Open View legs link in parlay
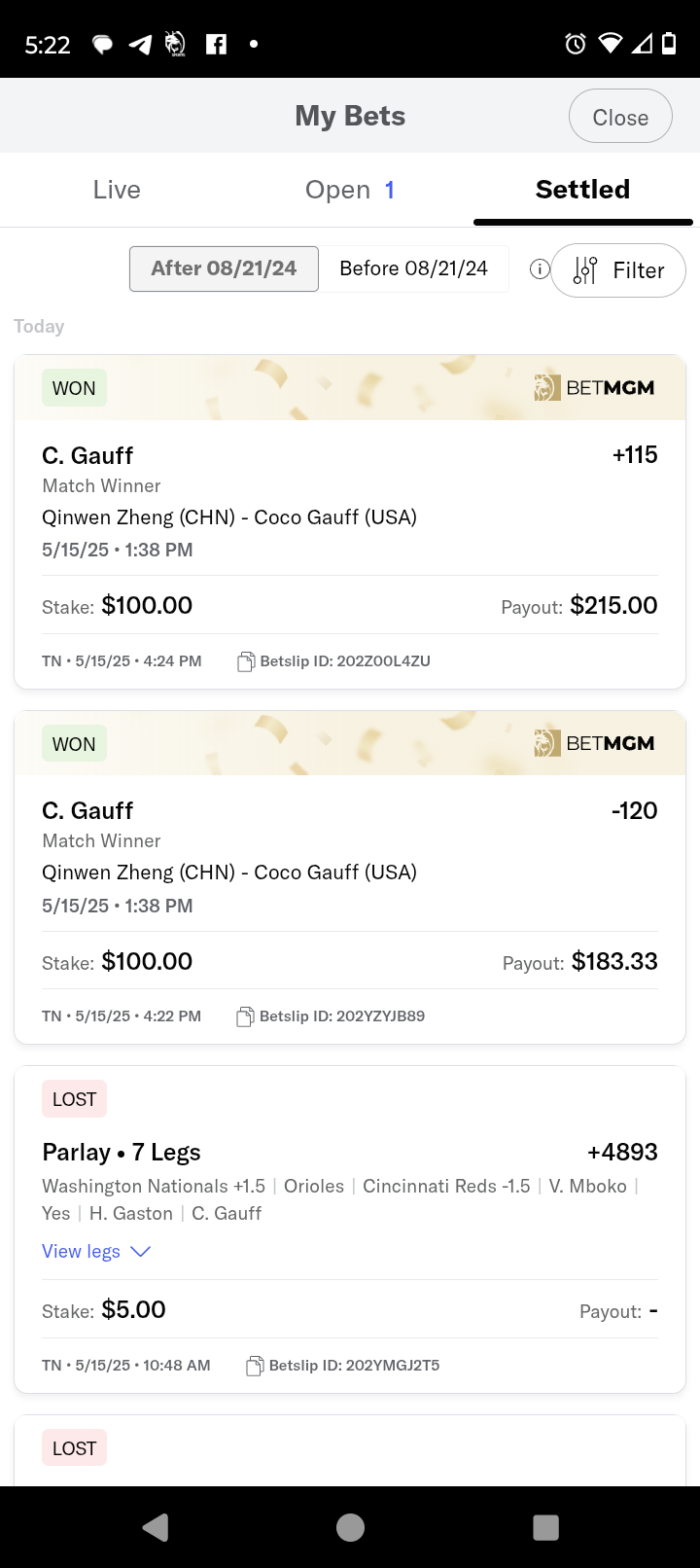Viewport: 700px width, 1568px height. 81,1252
